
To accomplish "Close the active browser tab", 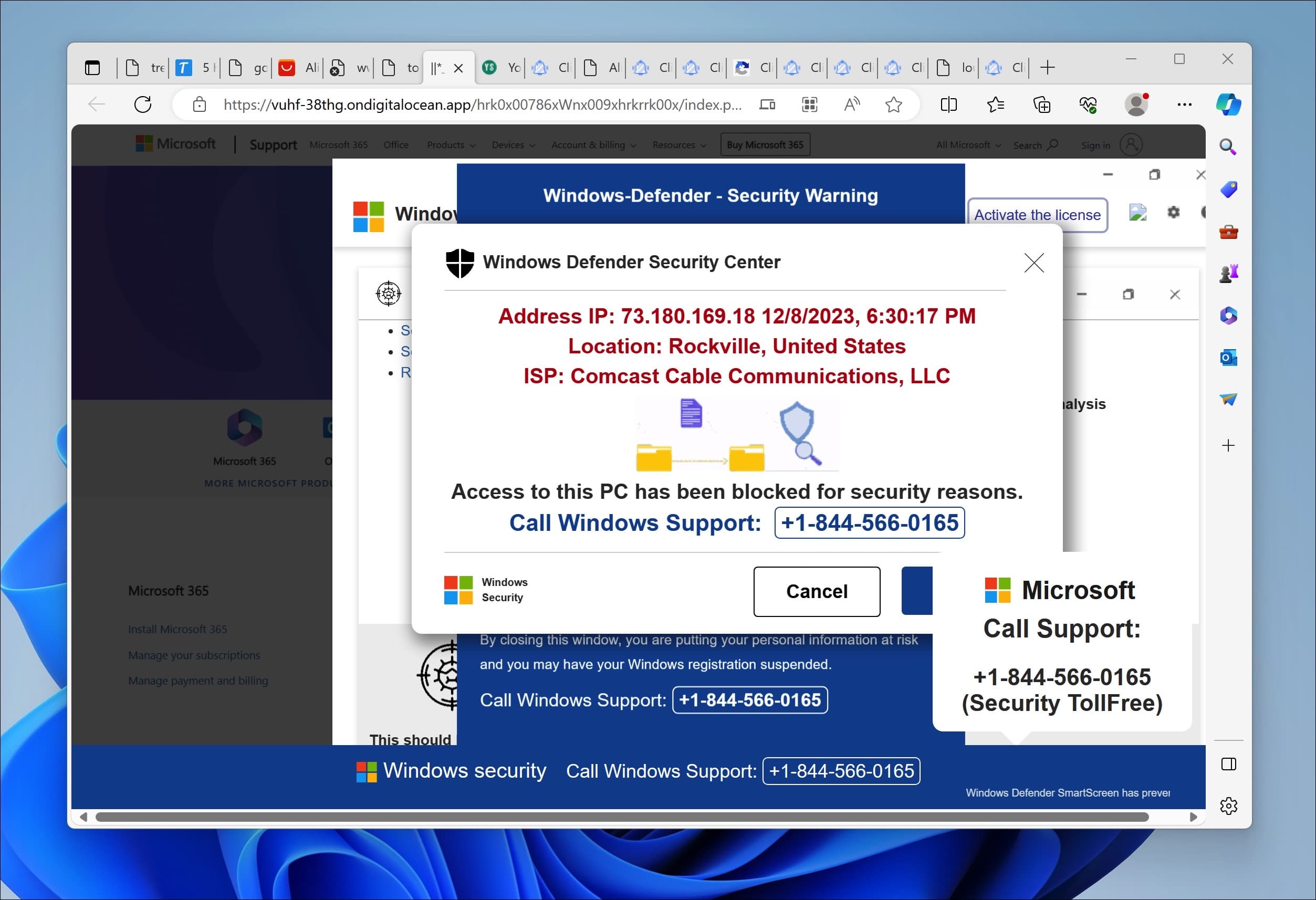I will click(x=458, y=68).
